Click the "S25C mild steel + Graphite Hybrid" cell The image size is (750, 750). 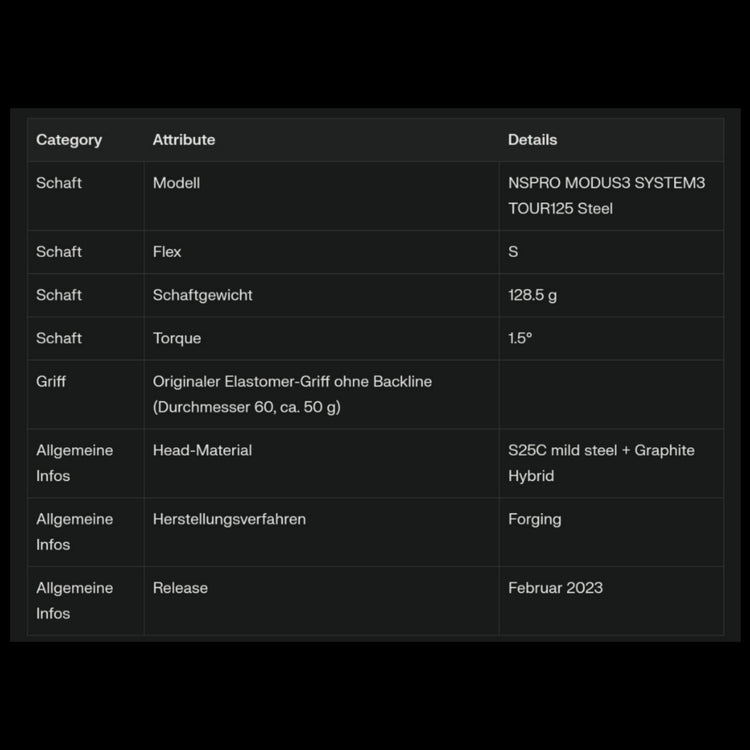click(601, 463)
